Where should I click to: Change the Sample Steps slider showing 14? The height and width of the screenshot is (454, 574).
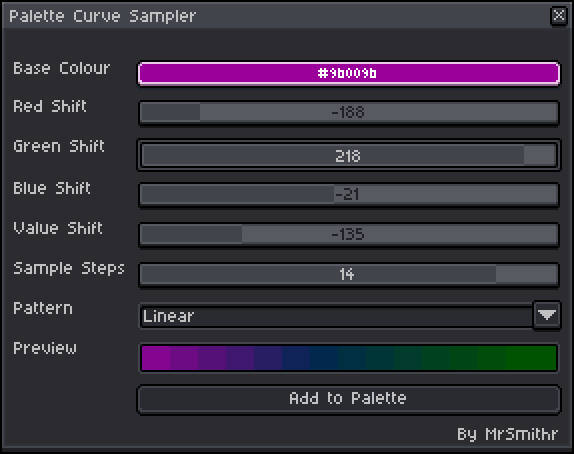348,274
